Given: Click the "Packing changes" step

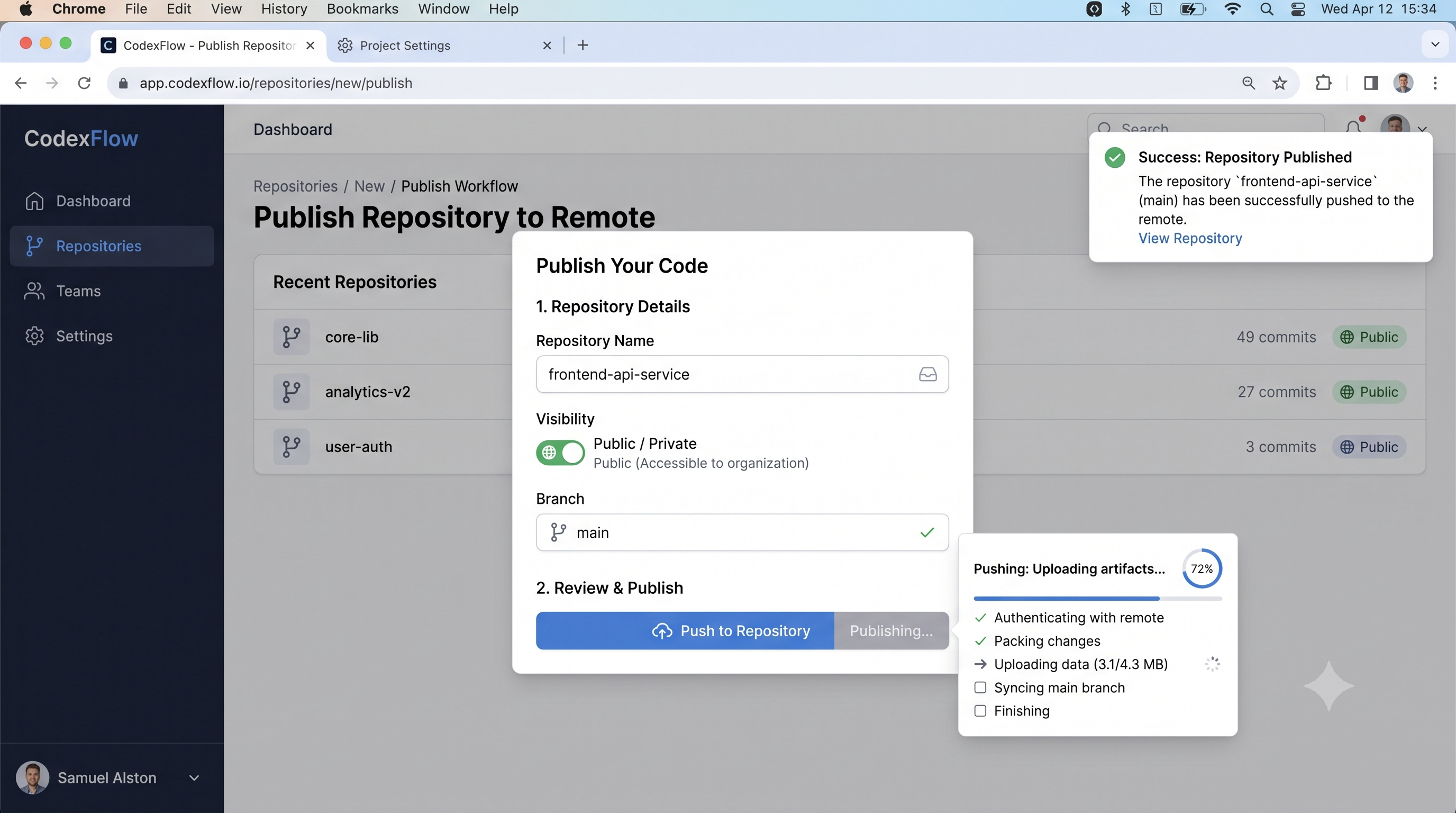Looking at the screenshot, I should [x=1047, y=640].
